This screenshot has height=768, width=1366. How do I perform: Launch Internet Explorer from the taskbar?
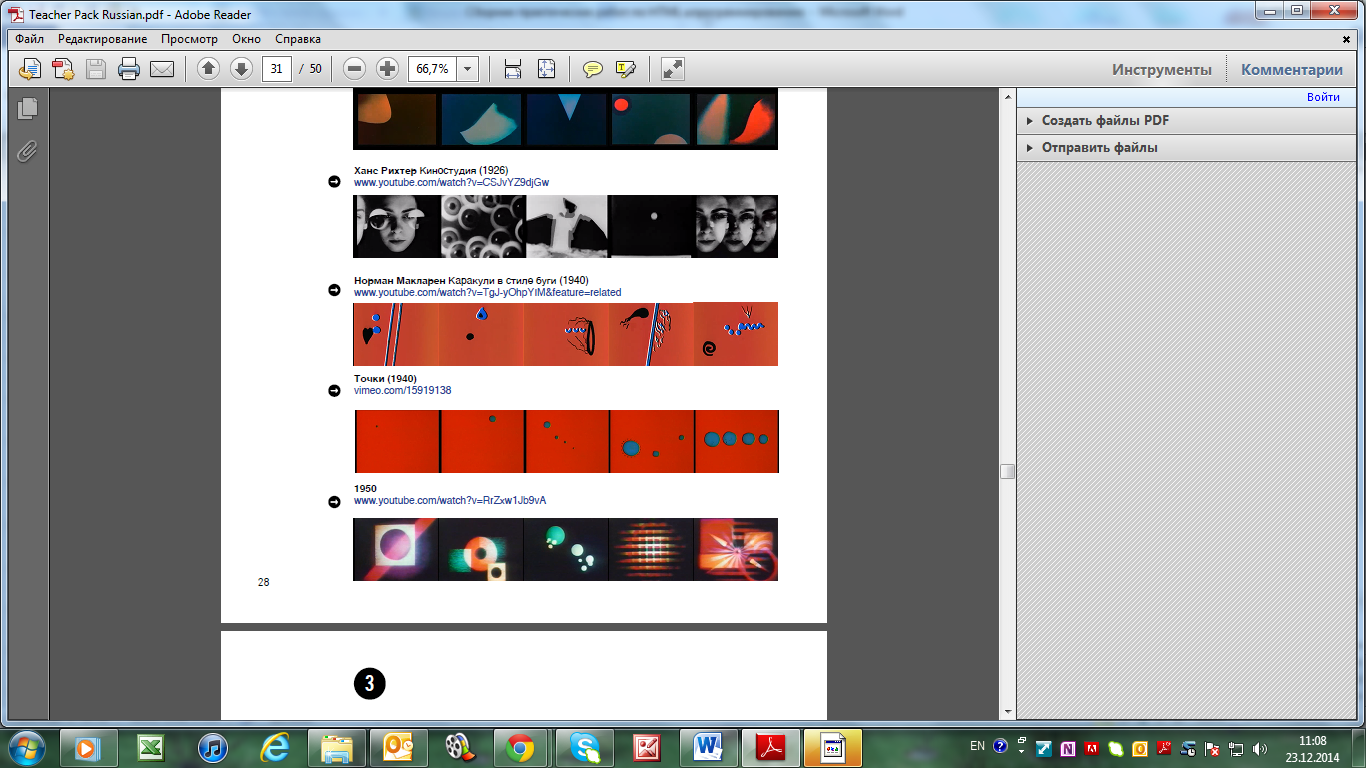[x=275, y=748]
